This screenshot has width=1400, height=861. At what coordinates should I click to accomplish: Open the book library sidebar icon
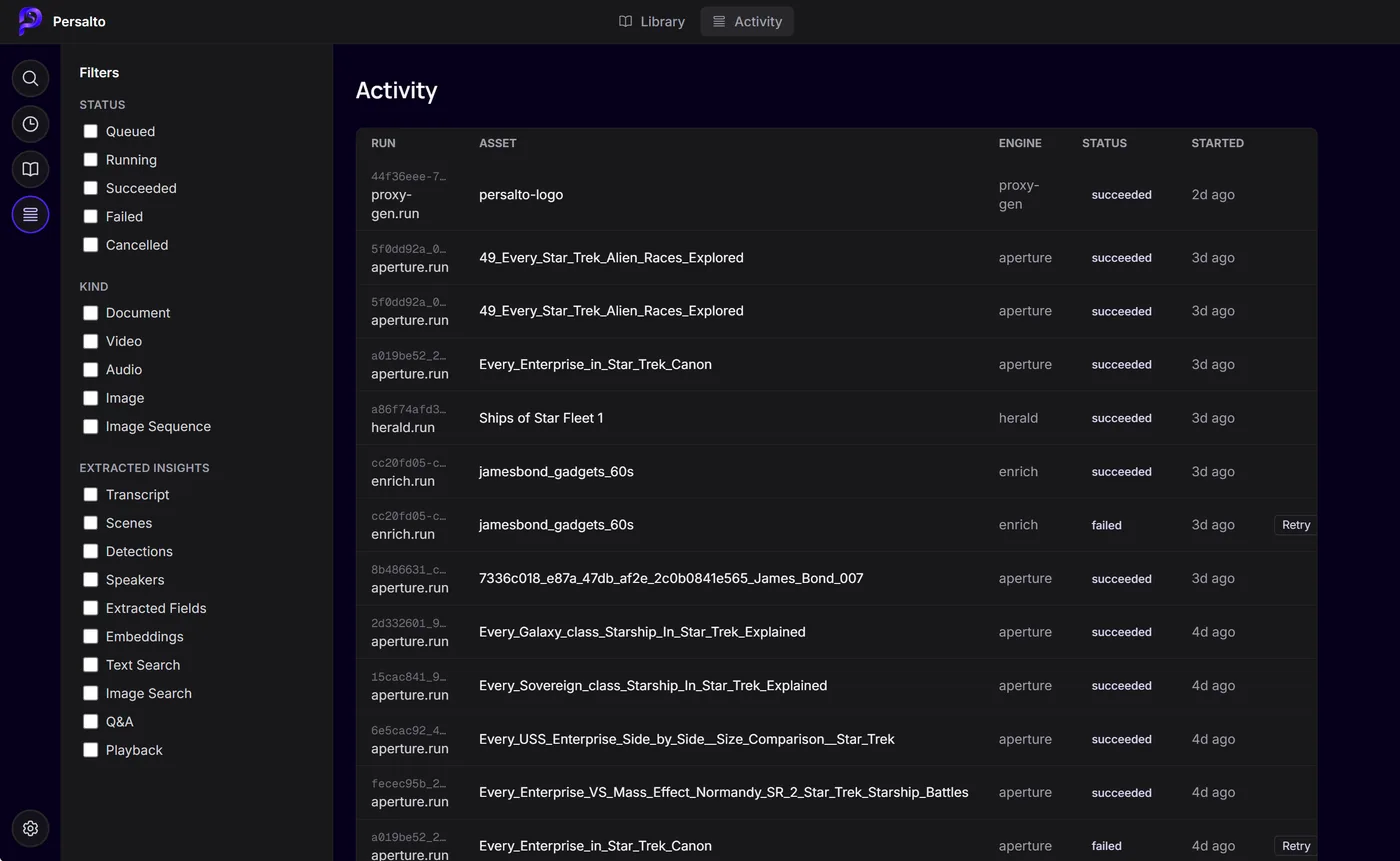pyautogui.click(x=30, y=169)
